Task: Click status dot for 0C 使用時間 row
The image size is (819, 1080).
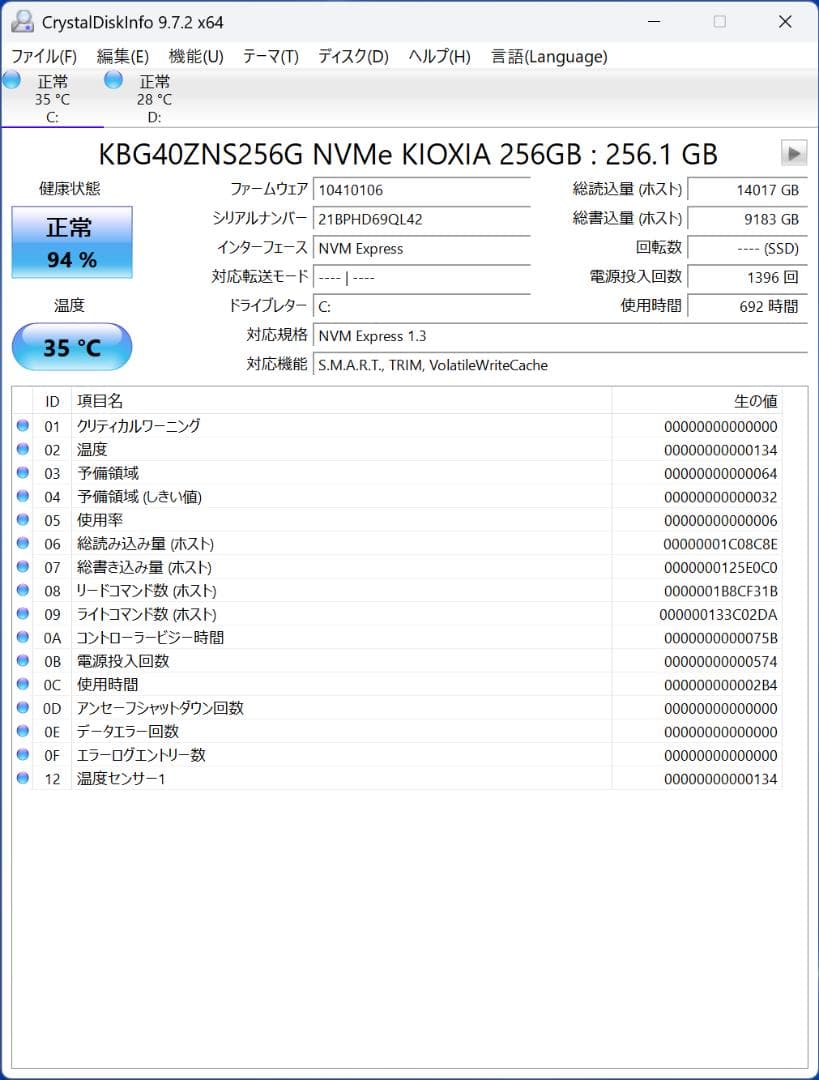Action: [x=23, y=684]
